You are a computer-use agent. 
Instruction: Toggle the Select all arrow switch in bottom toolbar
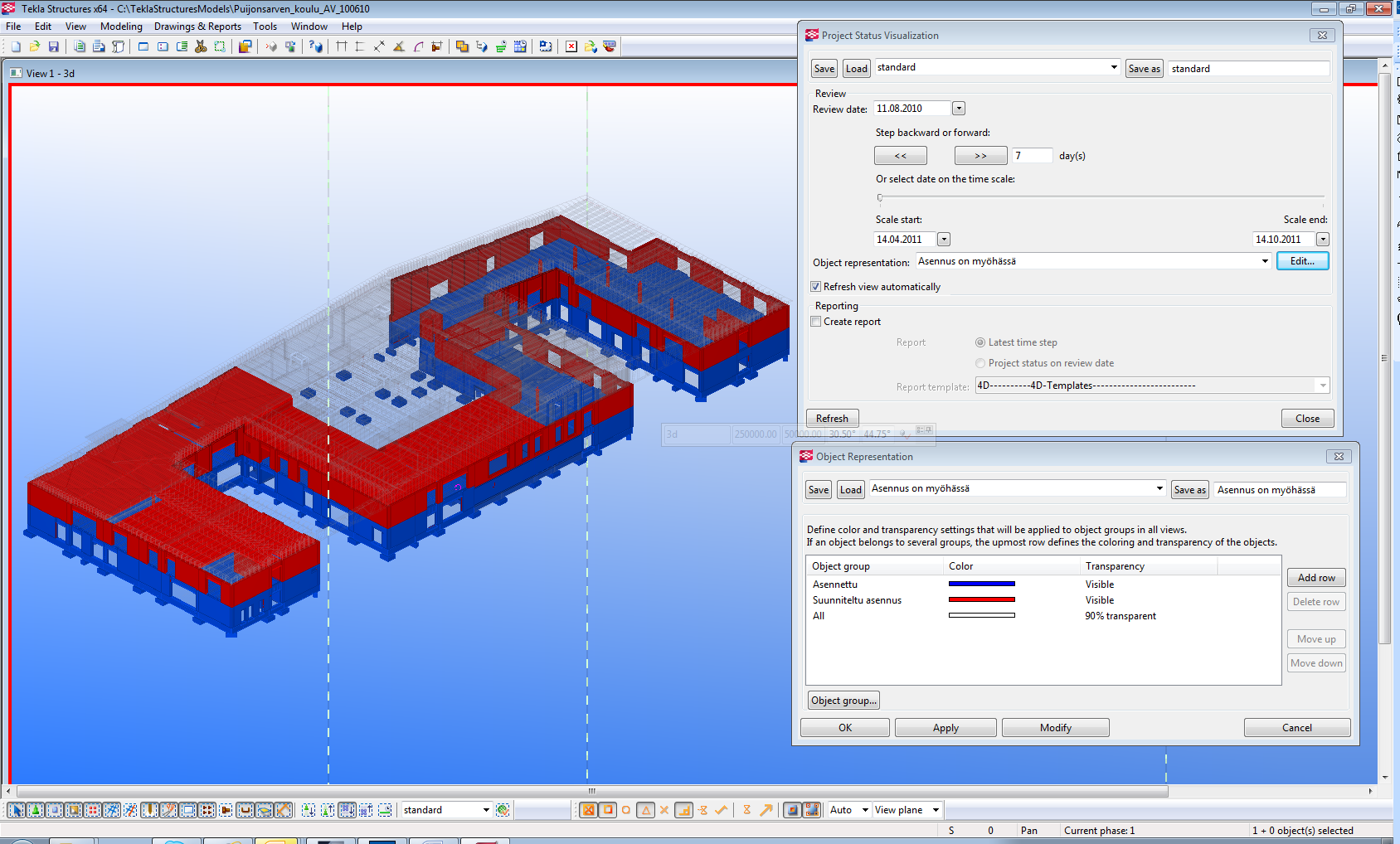(17, 810)
